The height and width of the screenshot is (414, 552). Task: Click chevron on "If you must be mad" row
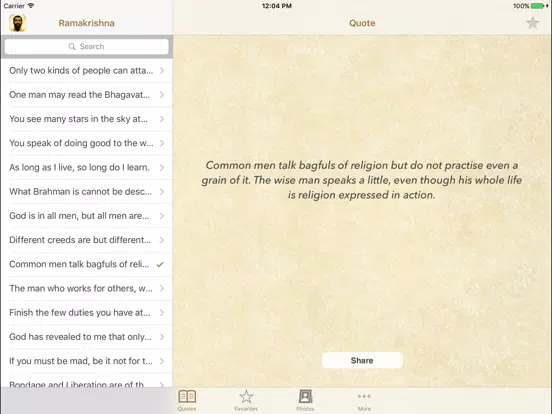(x=162, y=361)
